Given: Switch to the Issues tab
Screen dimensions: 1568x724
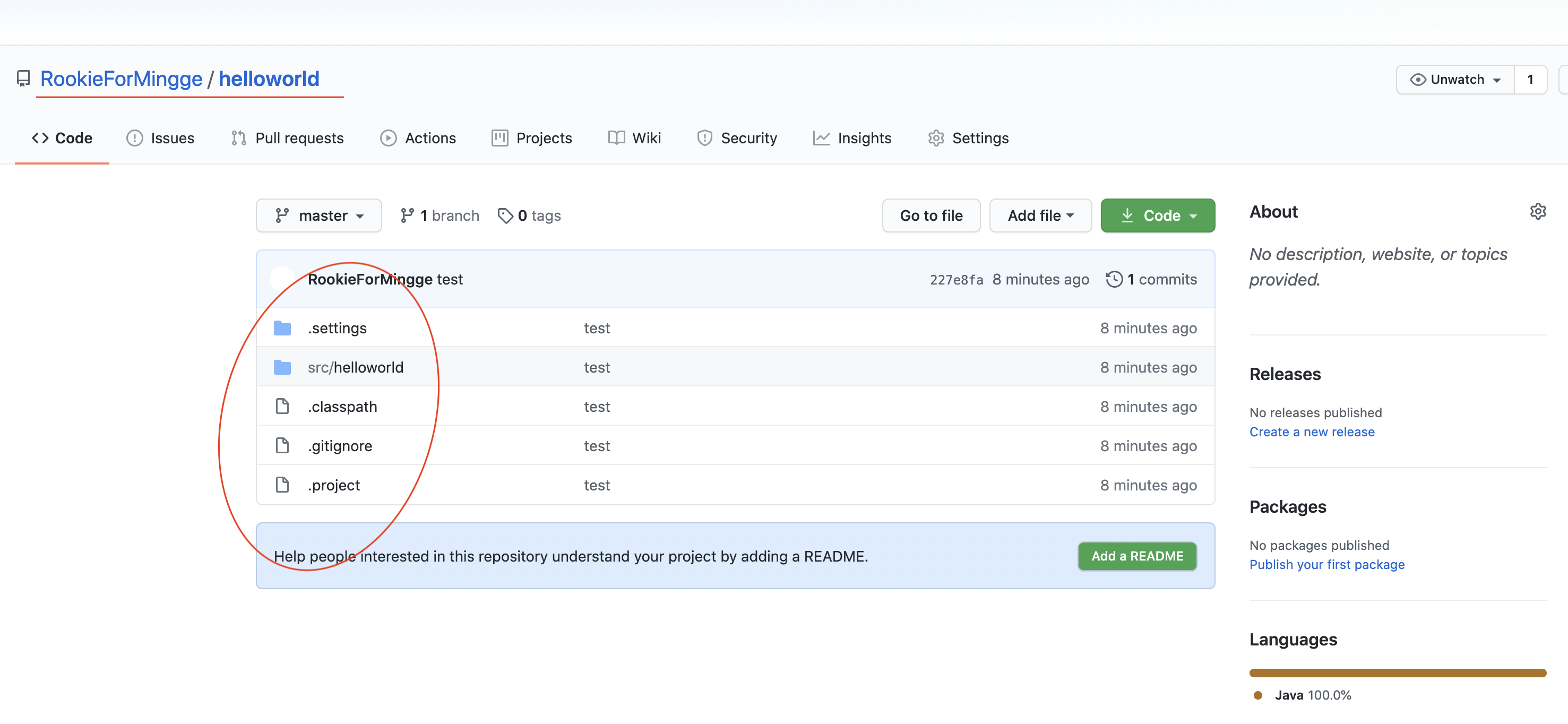Looking at the screenshot, I should tap(160, 138).
